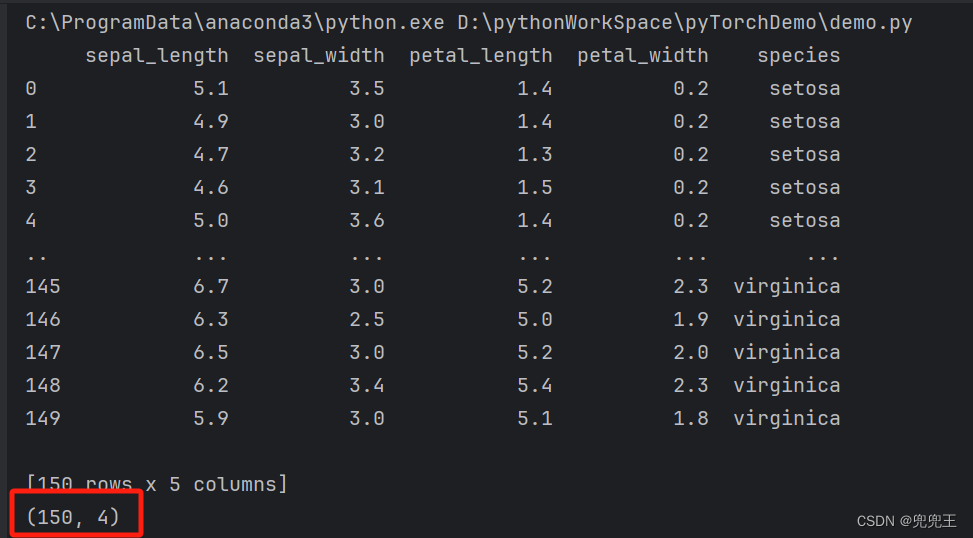Click sepal_width value 3.1 in row 3

[x=367, y=187]
